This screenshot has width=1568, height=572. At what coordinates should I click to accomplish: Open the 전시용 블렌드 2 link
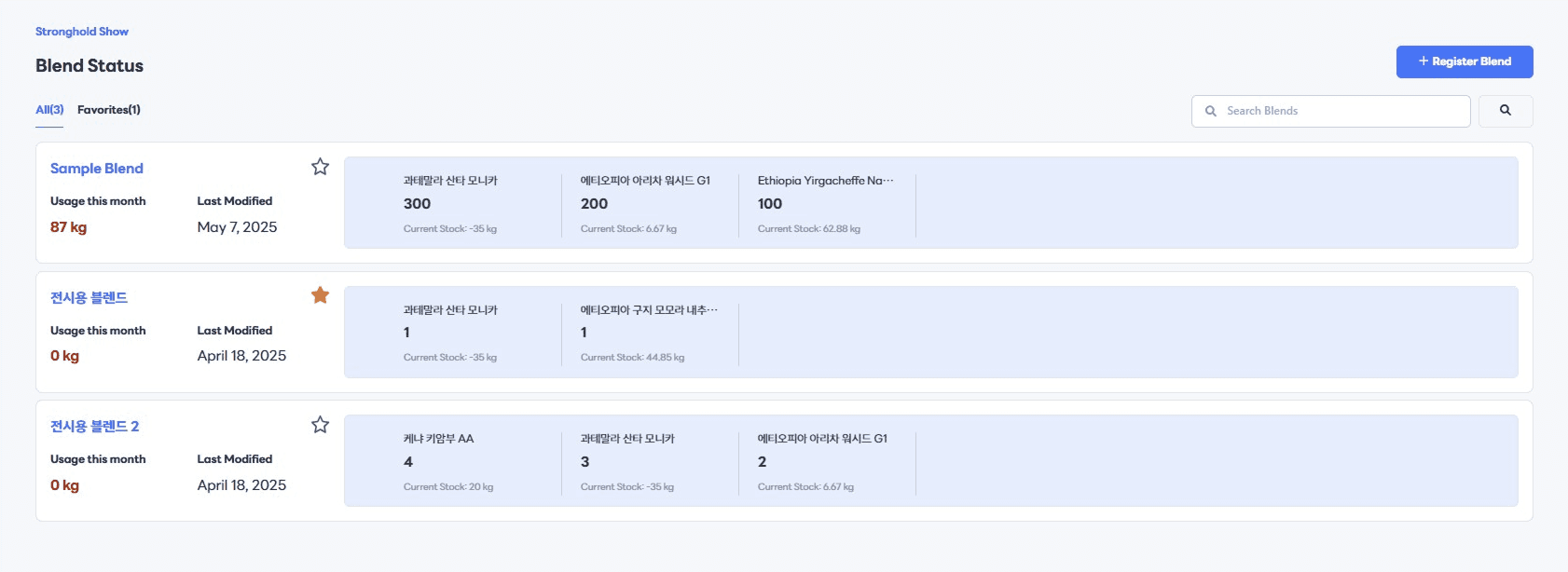click(94, 427)
